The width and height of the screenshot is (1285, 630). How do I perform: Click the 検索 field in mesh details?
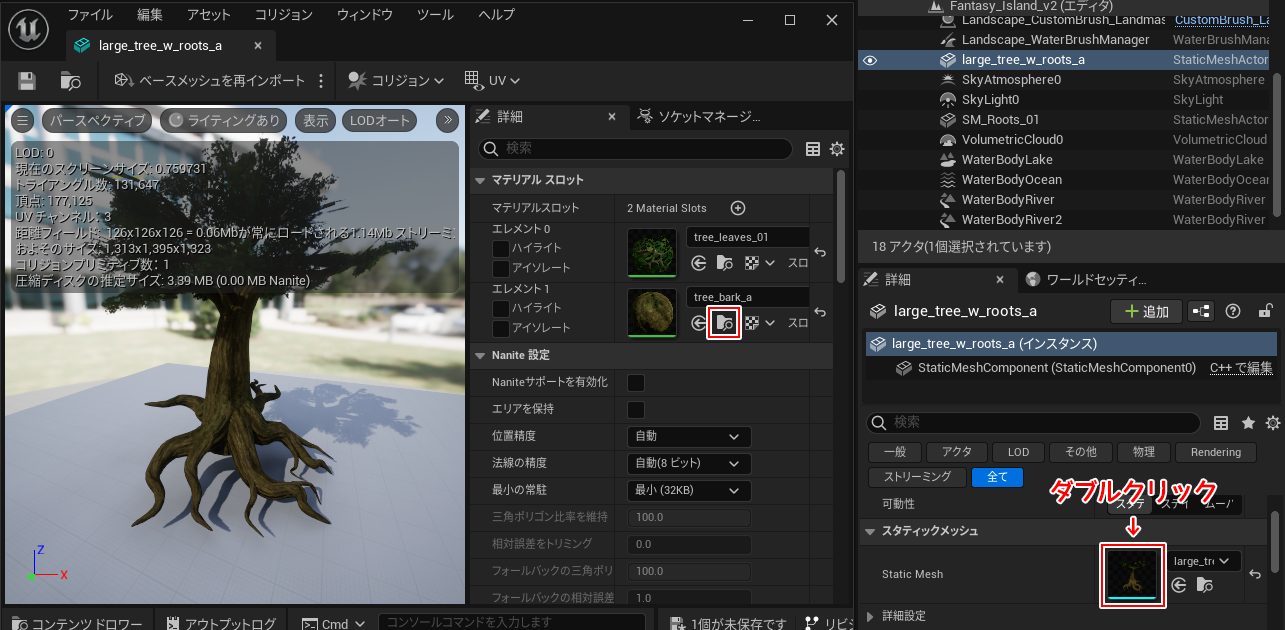640,149
